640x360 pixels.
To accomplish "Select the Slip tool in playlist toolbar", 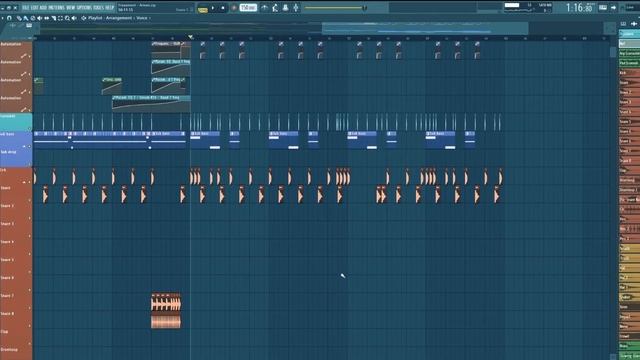I will 47,18.
